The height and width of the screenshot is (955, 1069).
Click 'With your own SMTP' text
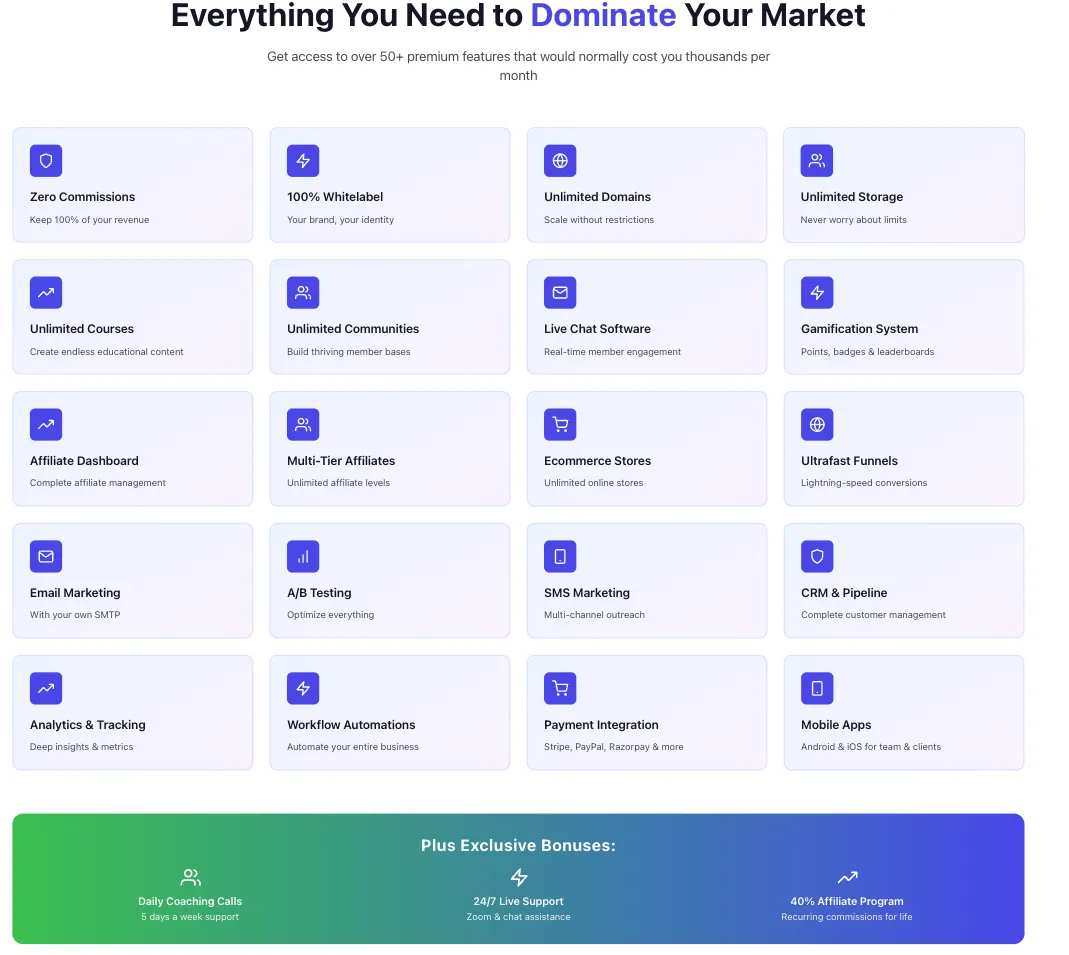coord(75,615)
